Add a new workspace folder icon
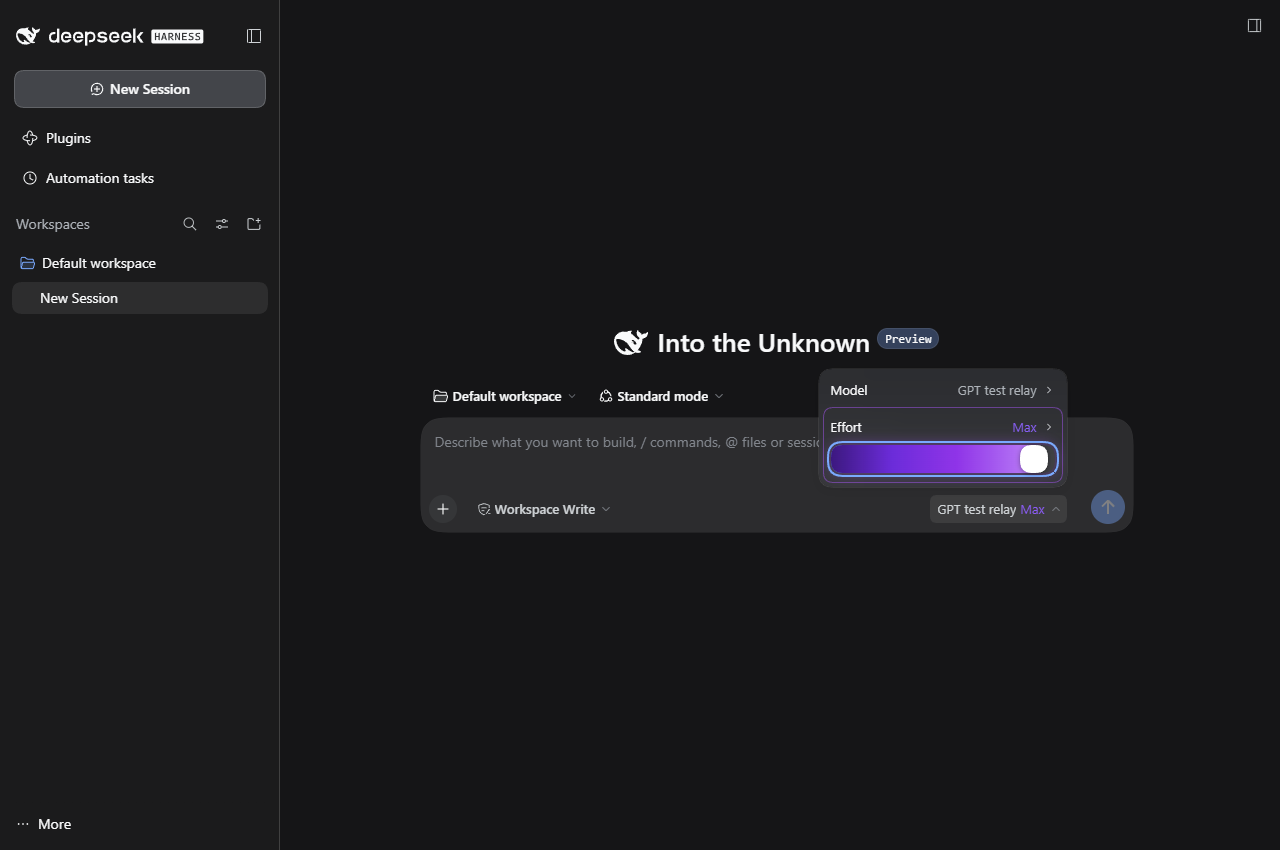The image size is (1280, 850). coord(254,224)
